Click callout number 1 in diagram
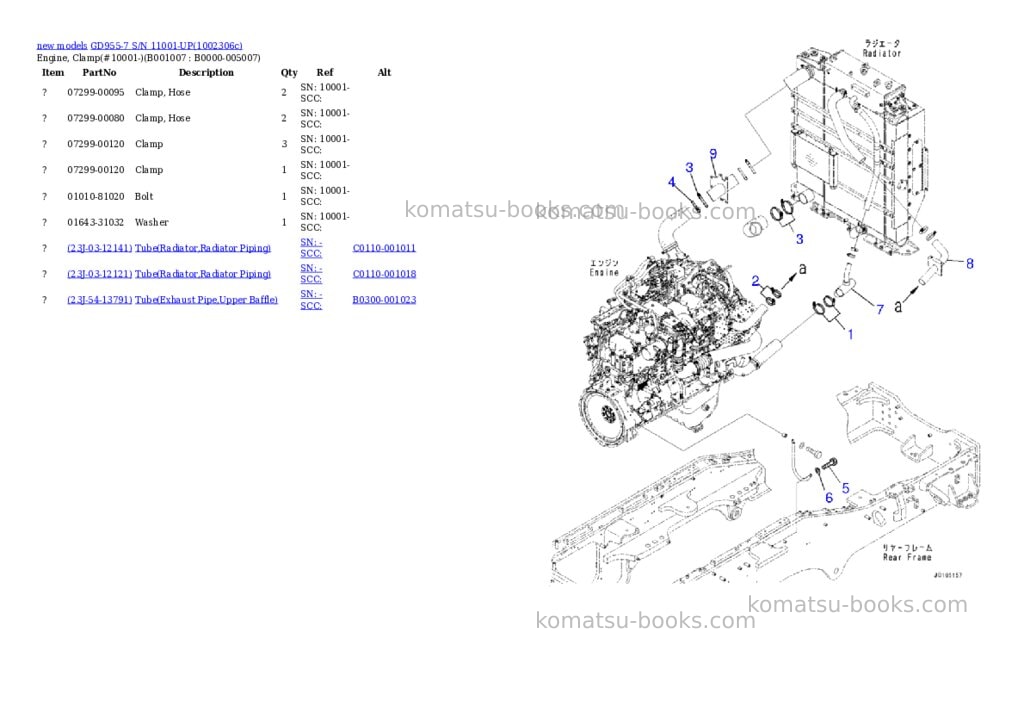The width and height of the screenshot is (1024, 725). [850, 334]
